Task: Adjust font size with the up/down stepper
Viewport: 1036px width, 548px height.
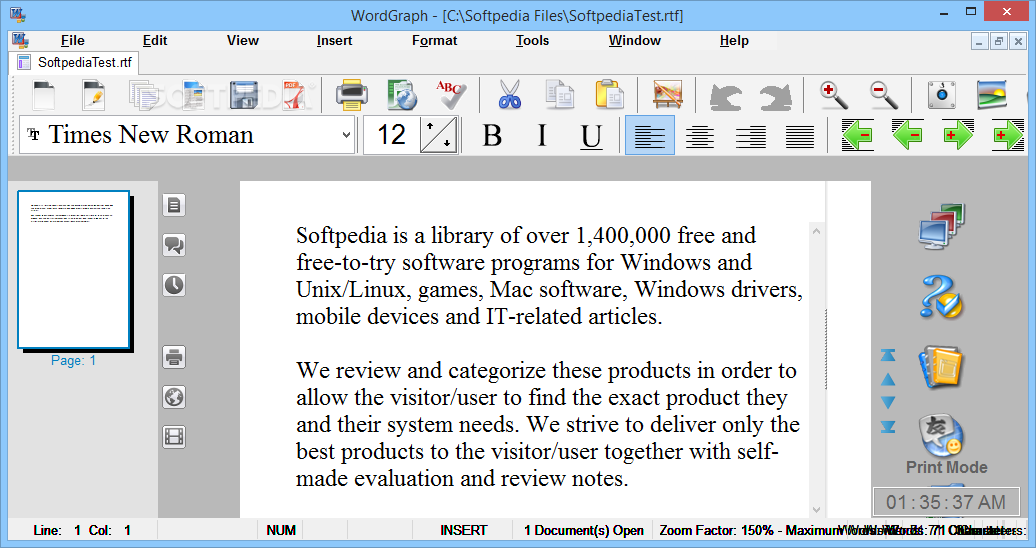Action: pyautogui.click(x=439, y=135)
